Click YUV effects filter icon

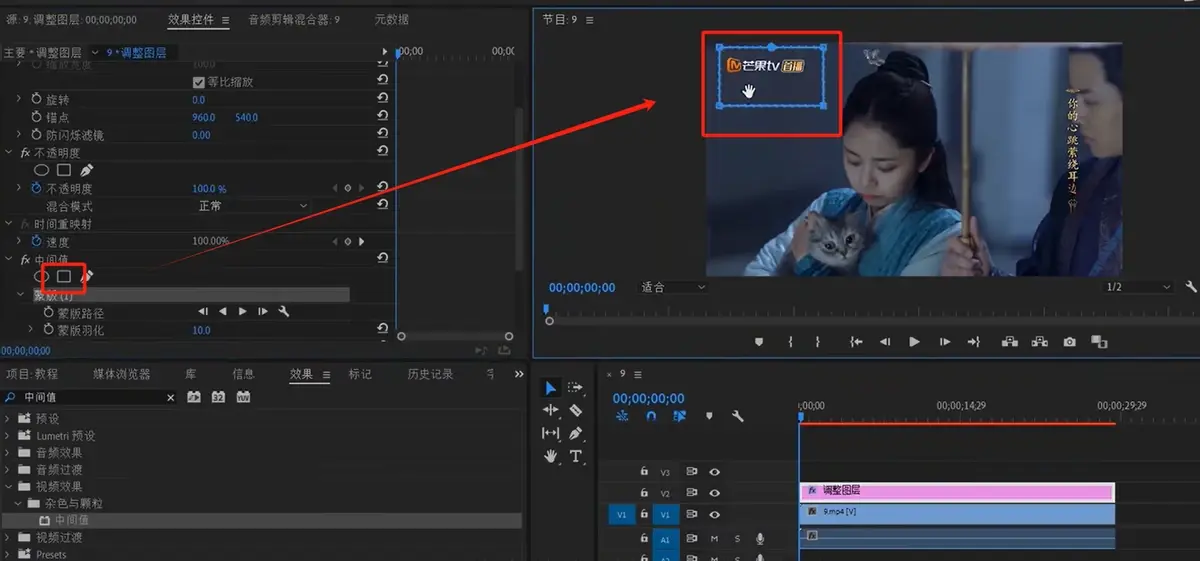[242, 397]
